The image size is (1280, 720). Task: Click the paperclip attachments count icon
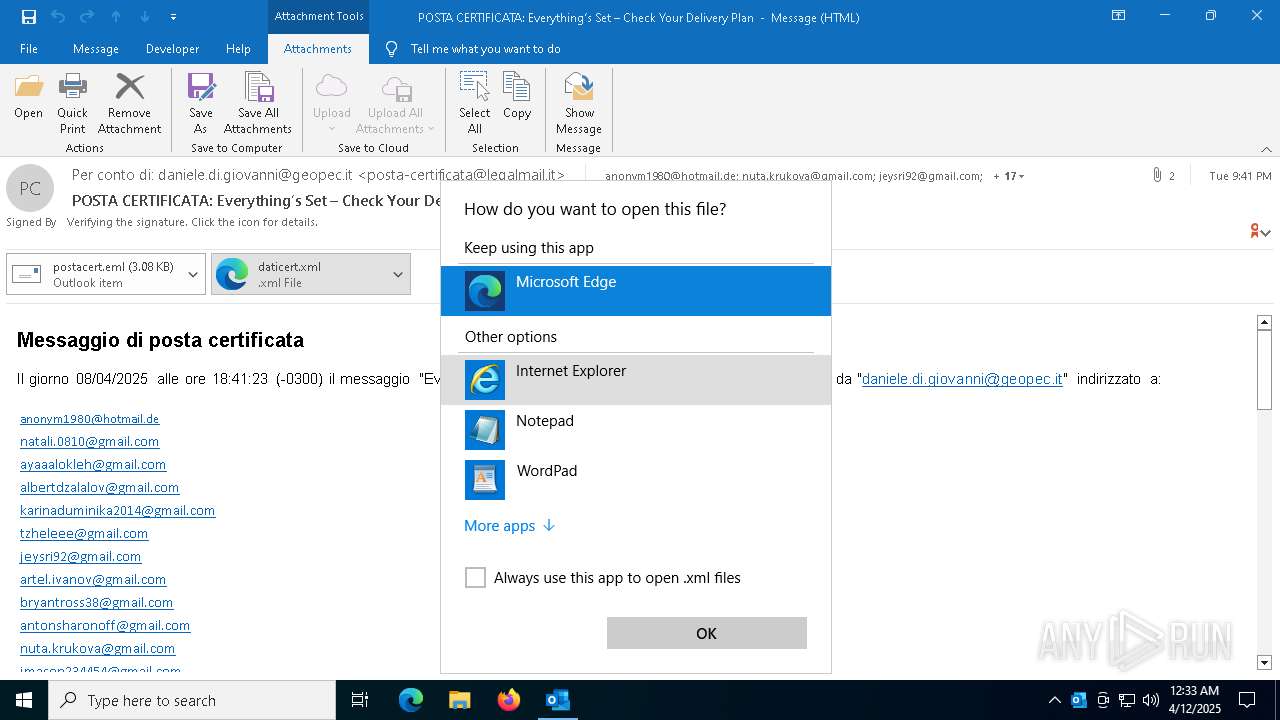(1157, 175)
